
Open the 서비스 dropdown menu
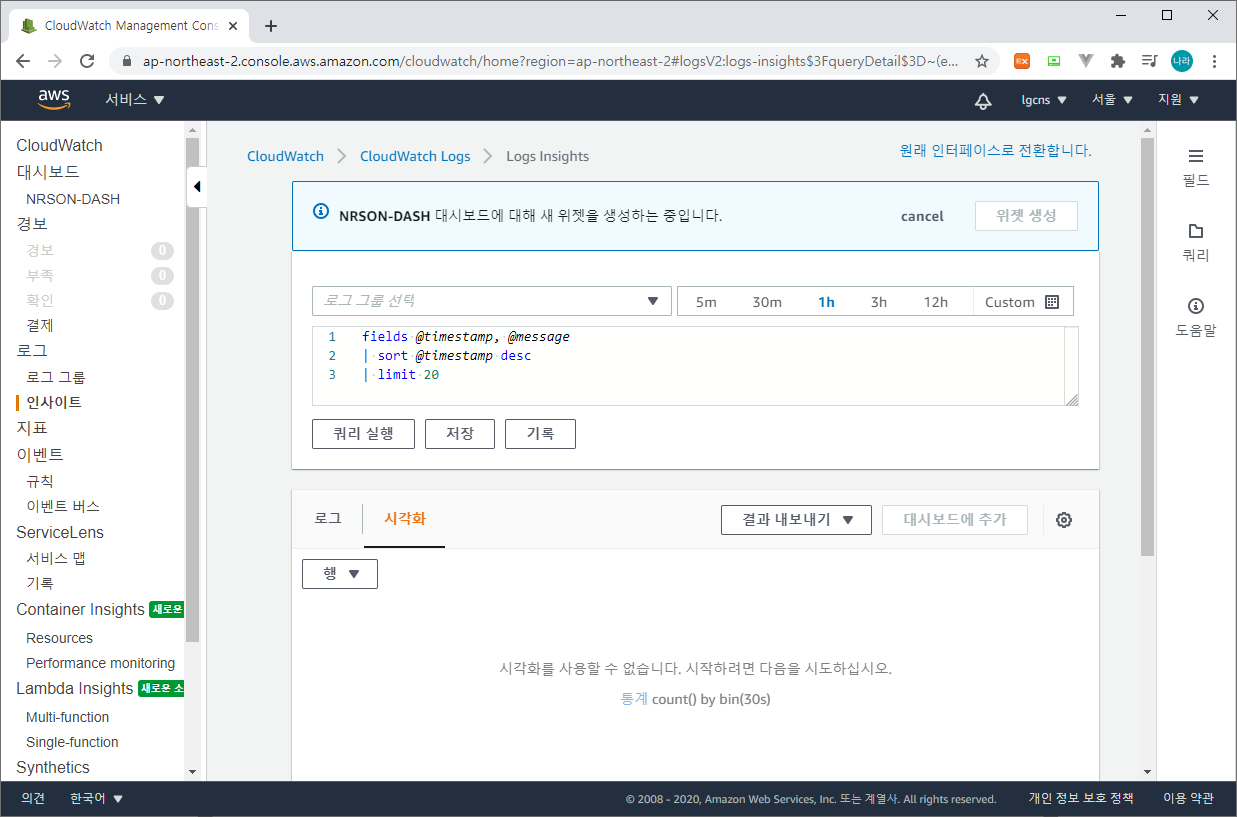pyautogui.click(x=135, y=100)
